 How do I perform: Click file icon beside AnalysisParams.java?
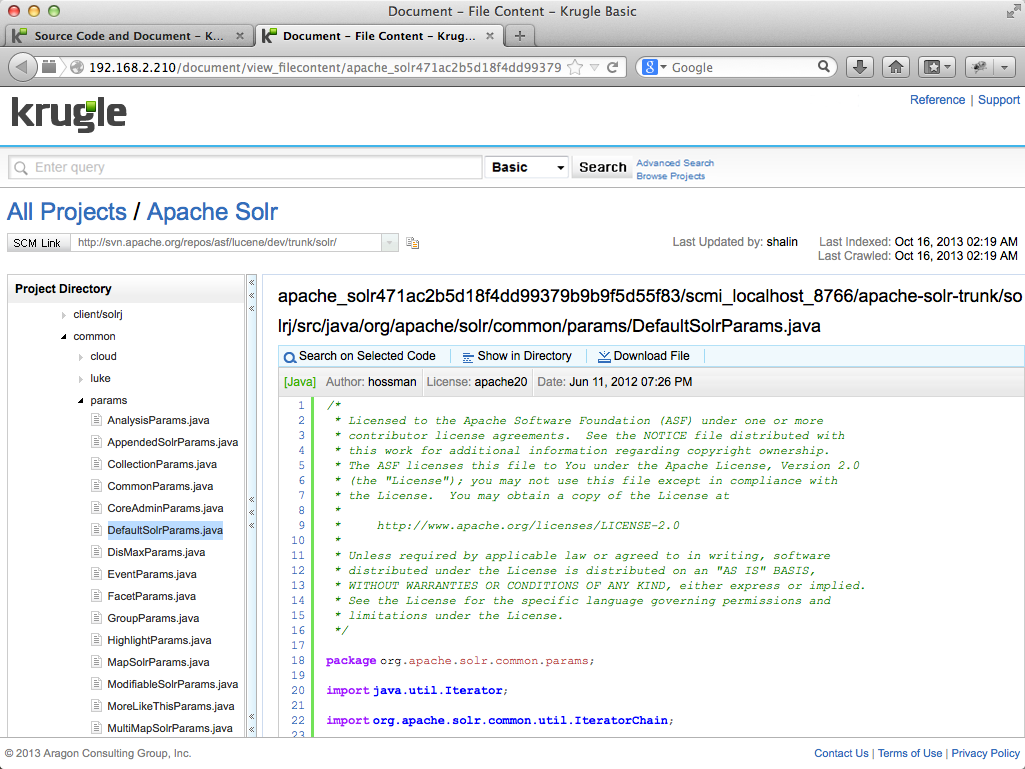[x=96, y=420]
